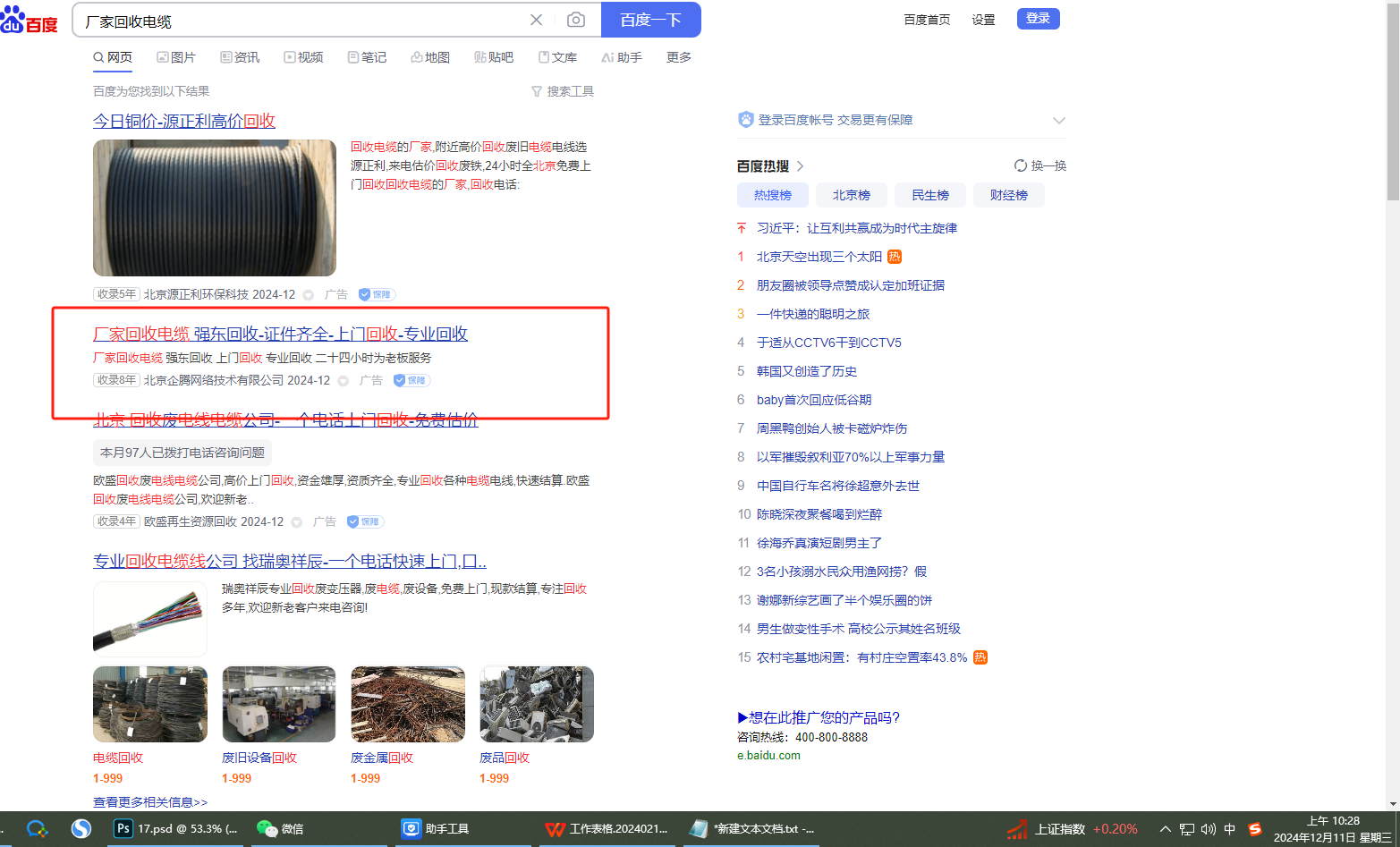Click the Sogou input method tray icon
The width and height of the screenshot is (1400, 847).
(x=1254, y=829)
